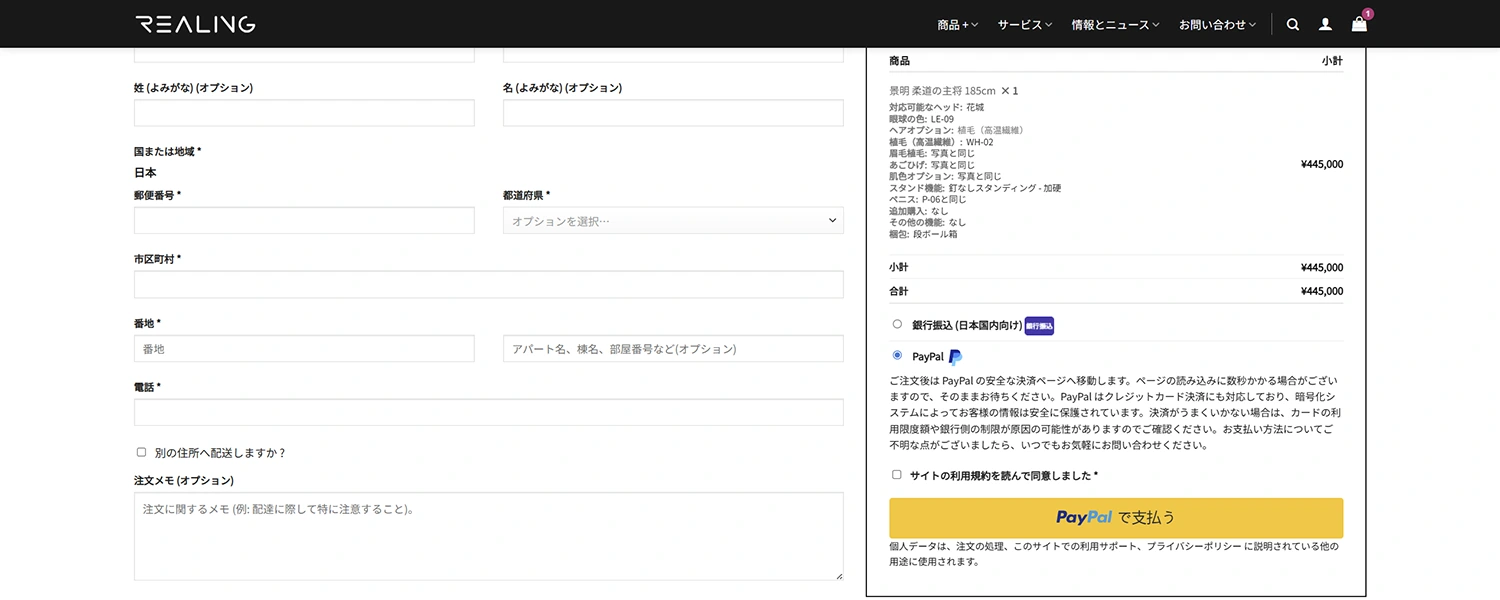
Task: Open the 情報とニュース menu
Action: [x=1115, y=24]
